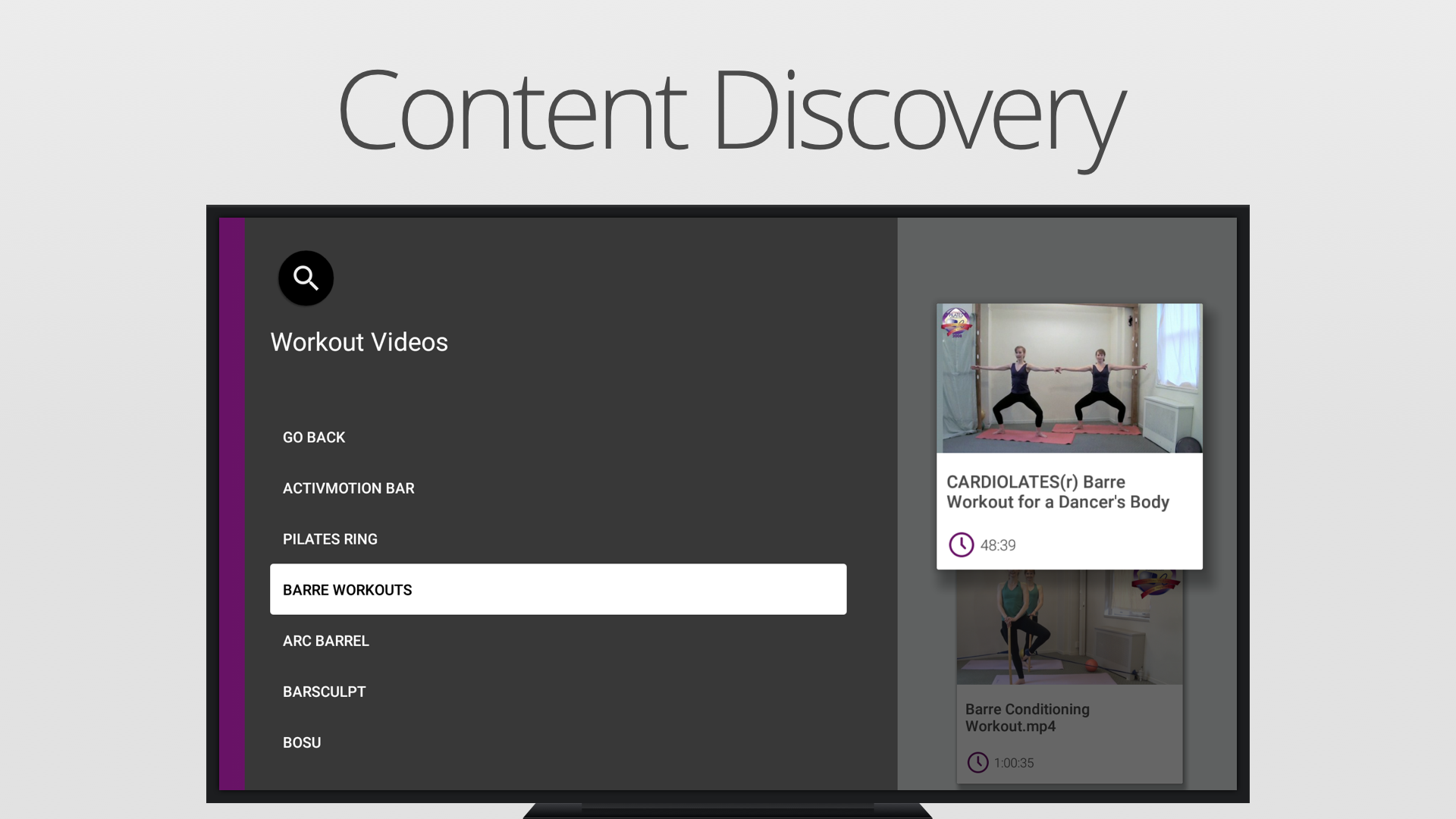
Task: Click CARDIOLATES(r) Barre Workout title text
Action: (x=1057, y=492)
